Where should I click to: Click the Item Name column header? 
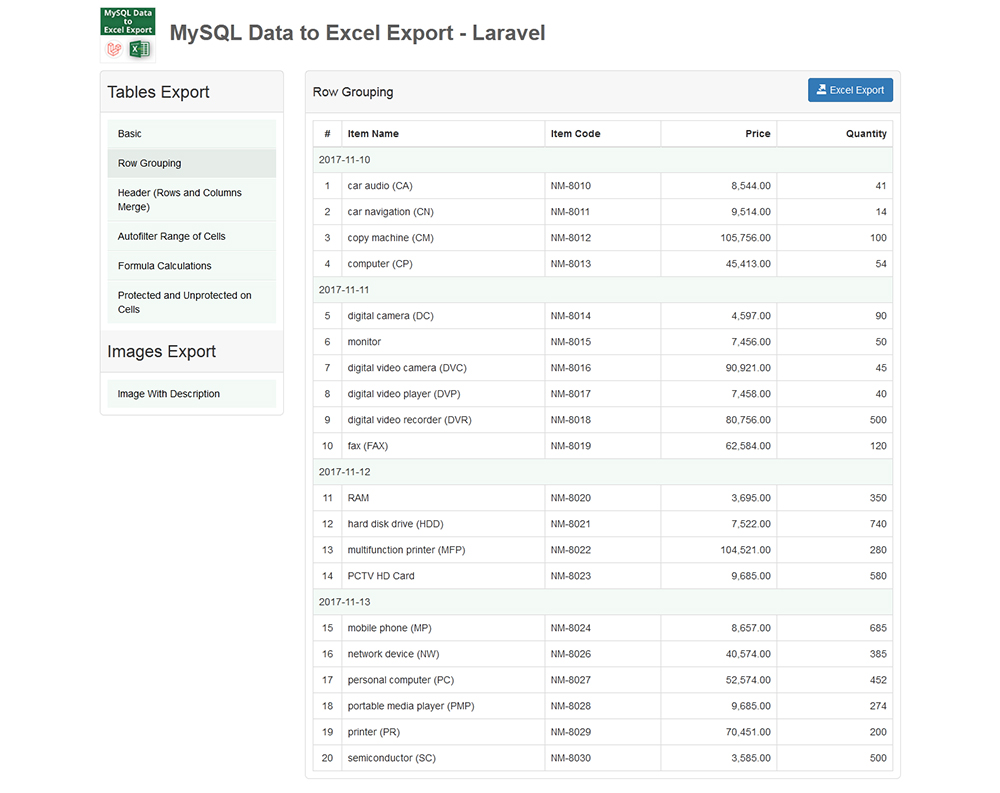point(373,134)
